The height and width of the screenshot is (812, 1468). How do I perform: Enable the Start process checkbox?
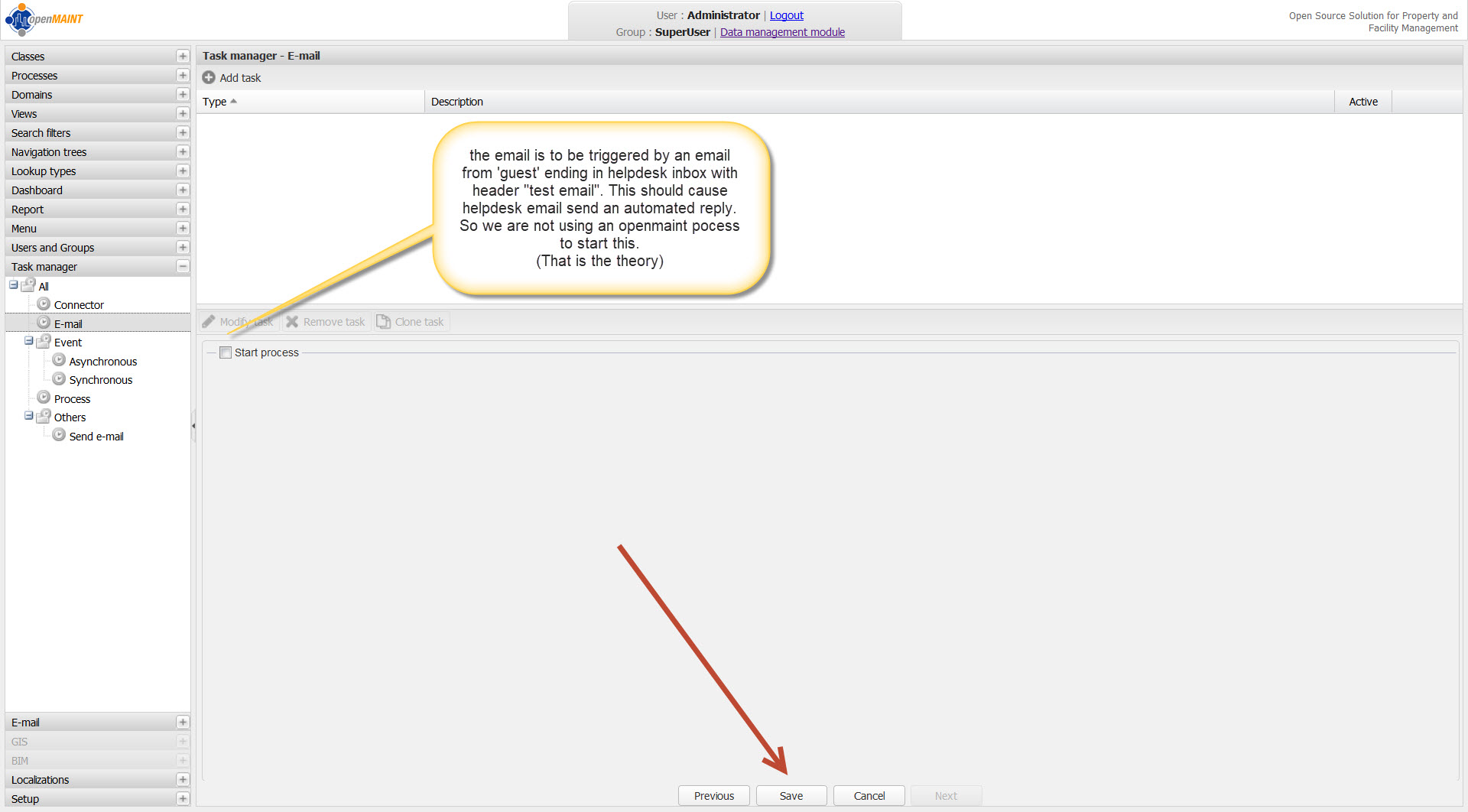click(x=226, y=352)
